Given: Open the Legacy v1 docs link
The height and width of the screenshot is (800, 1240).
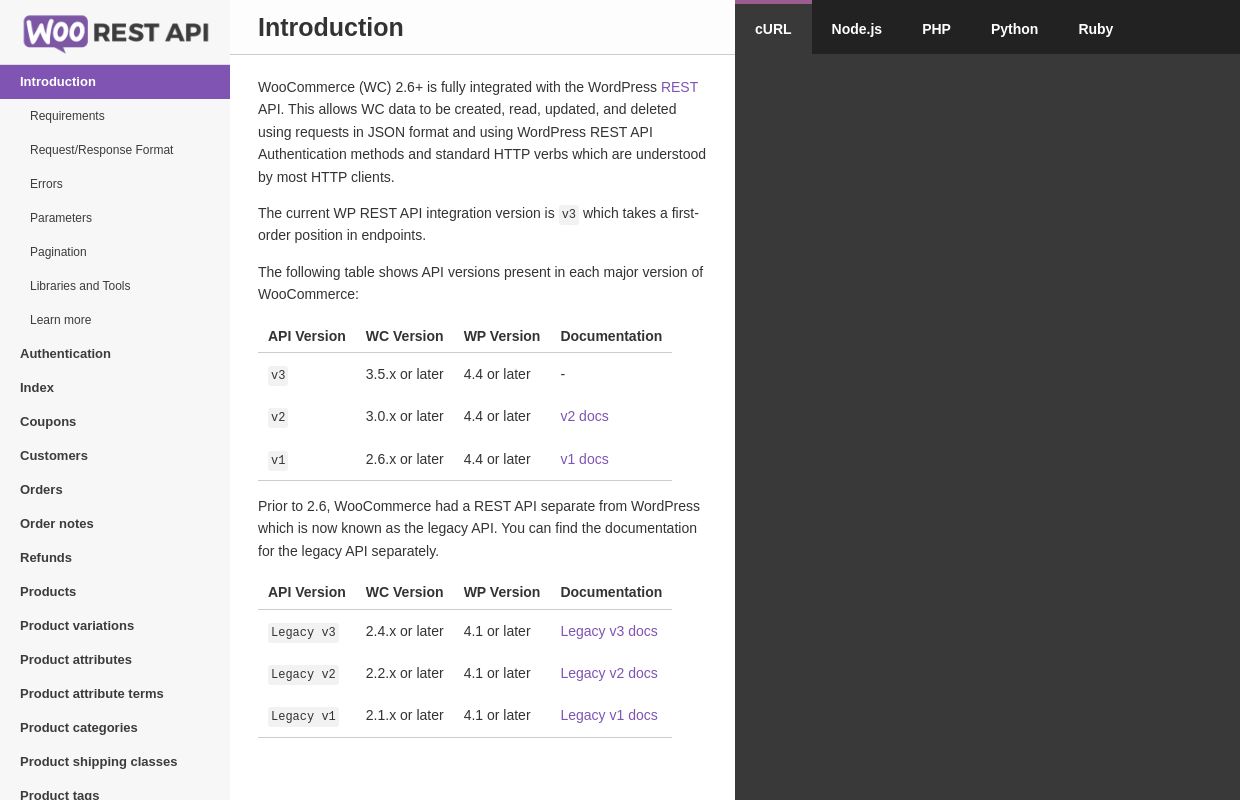Looking at the screenshot, I should pos(609,715).
